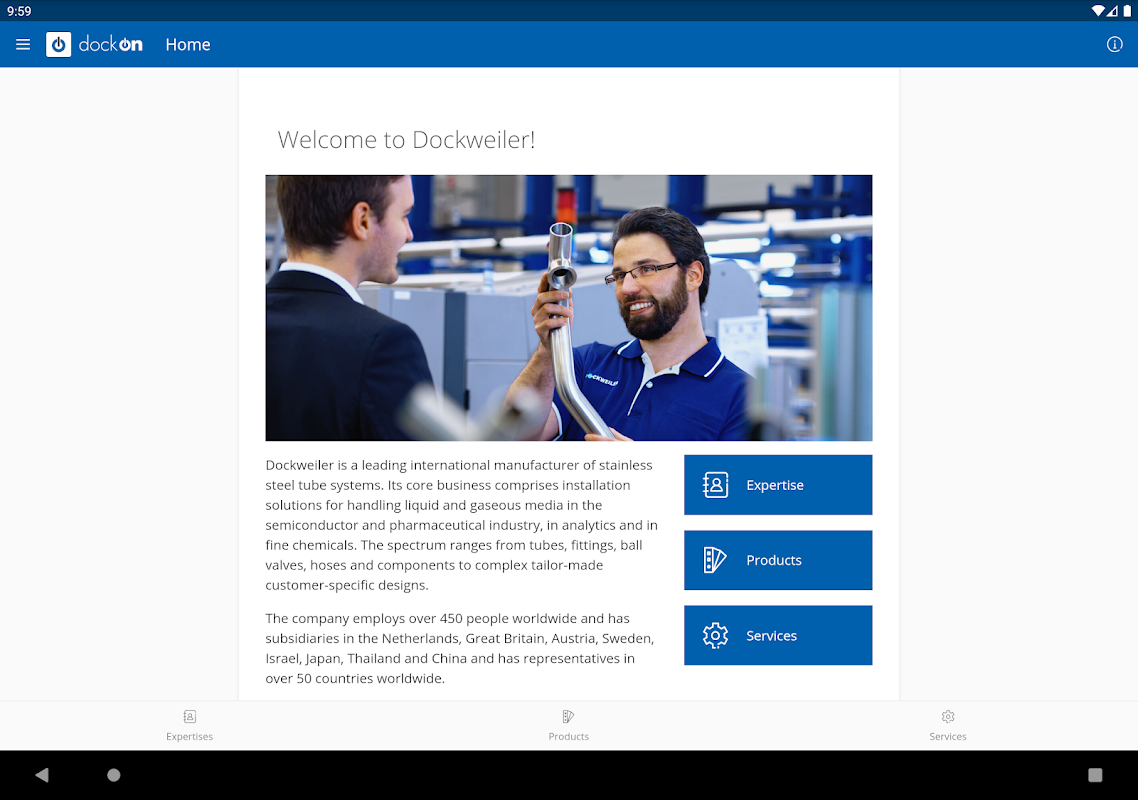
Task: Open the hamburger navigation menu
Action: point(23,44)
